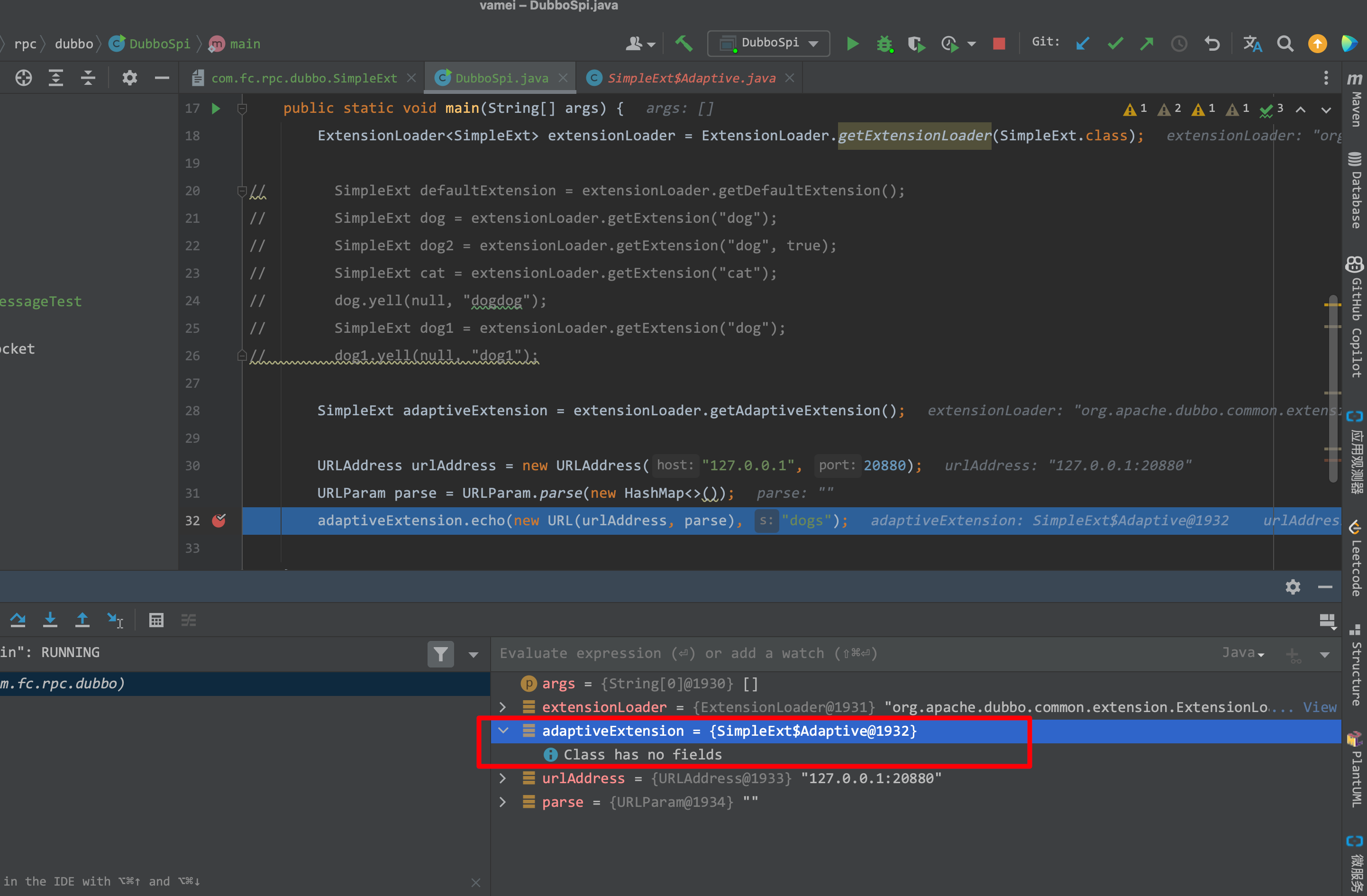Expand the extensionLoader variable node

(x=502, y=707)
